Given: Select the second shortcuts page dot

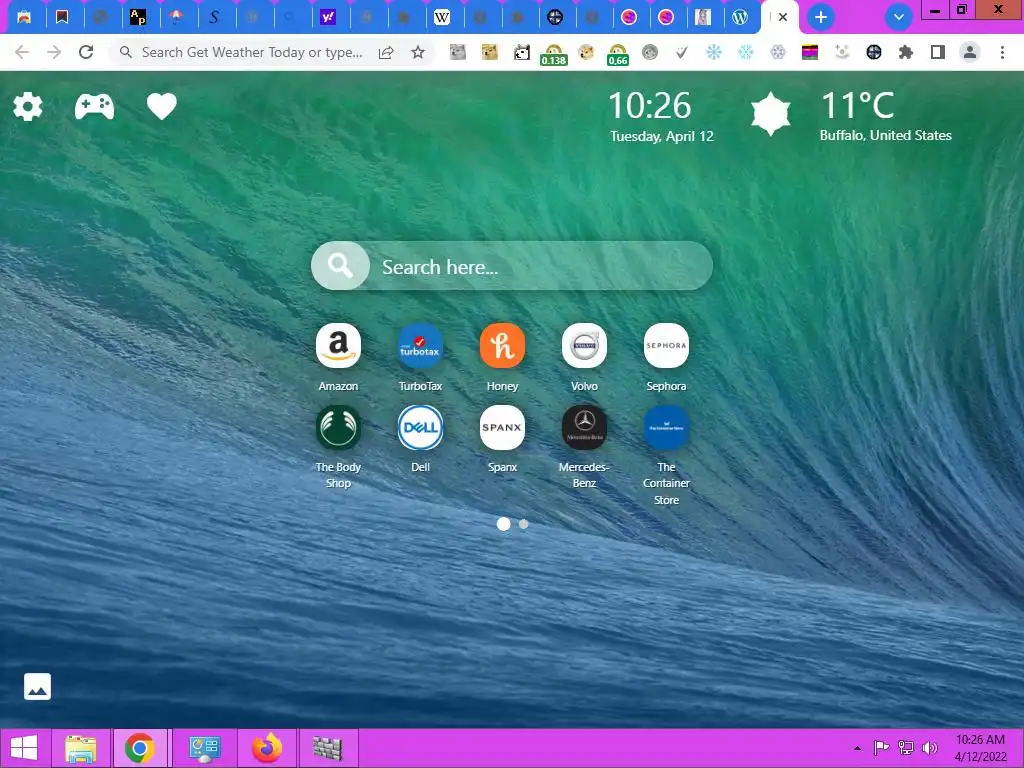Looking at the screenshot, I should [524, 524].
